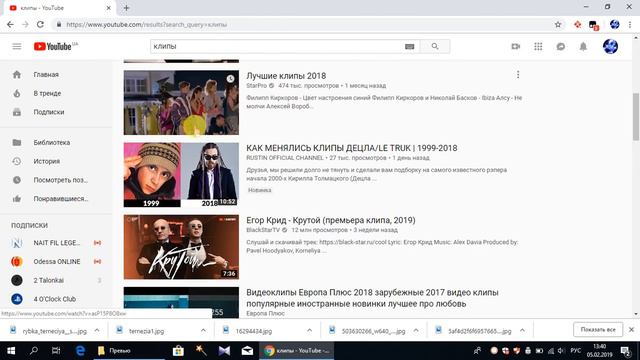Open three-dot options for Лучшие клипы 2018
Image resolution: width=640 pixels, height=360 pixels.
pos(518,75)
